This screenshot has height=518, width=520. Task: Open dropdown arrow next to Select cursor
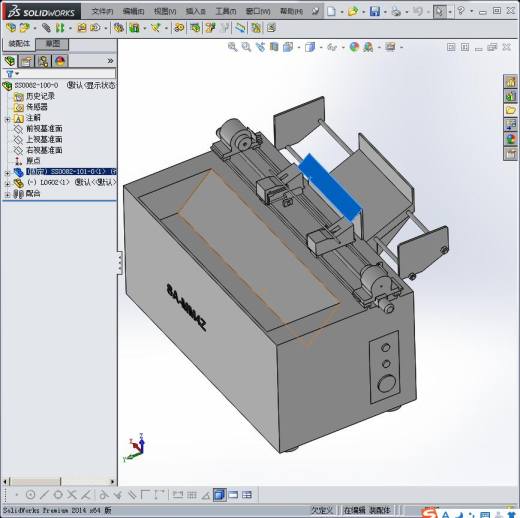tap(450, 12)
